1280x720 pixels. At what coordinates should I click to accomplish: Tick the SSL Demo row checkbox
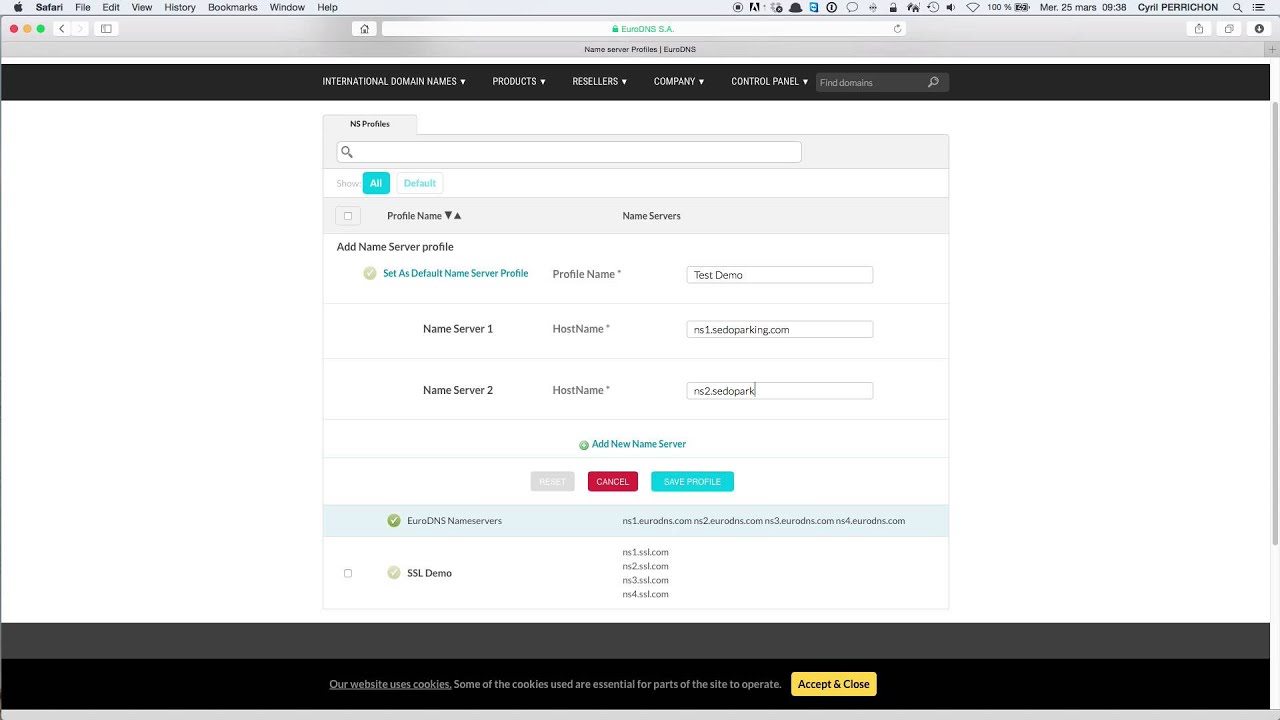[348, 573]
